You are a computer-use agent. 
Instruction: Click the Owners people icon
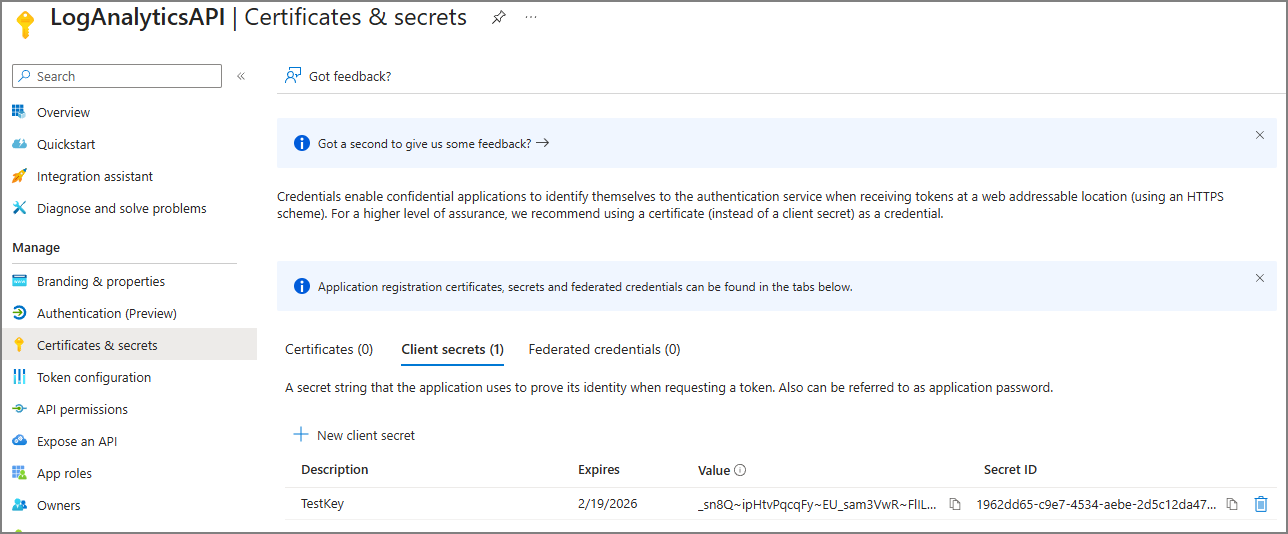tap(19, 505)
